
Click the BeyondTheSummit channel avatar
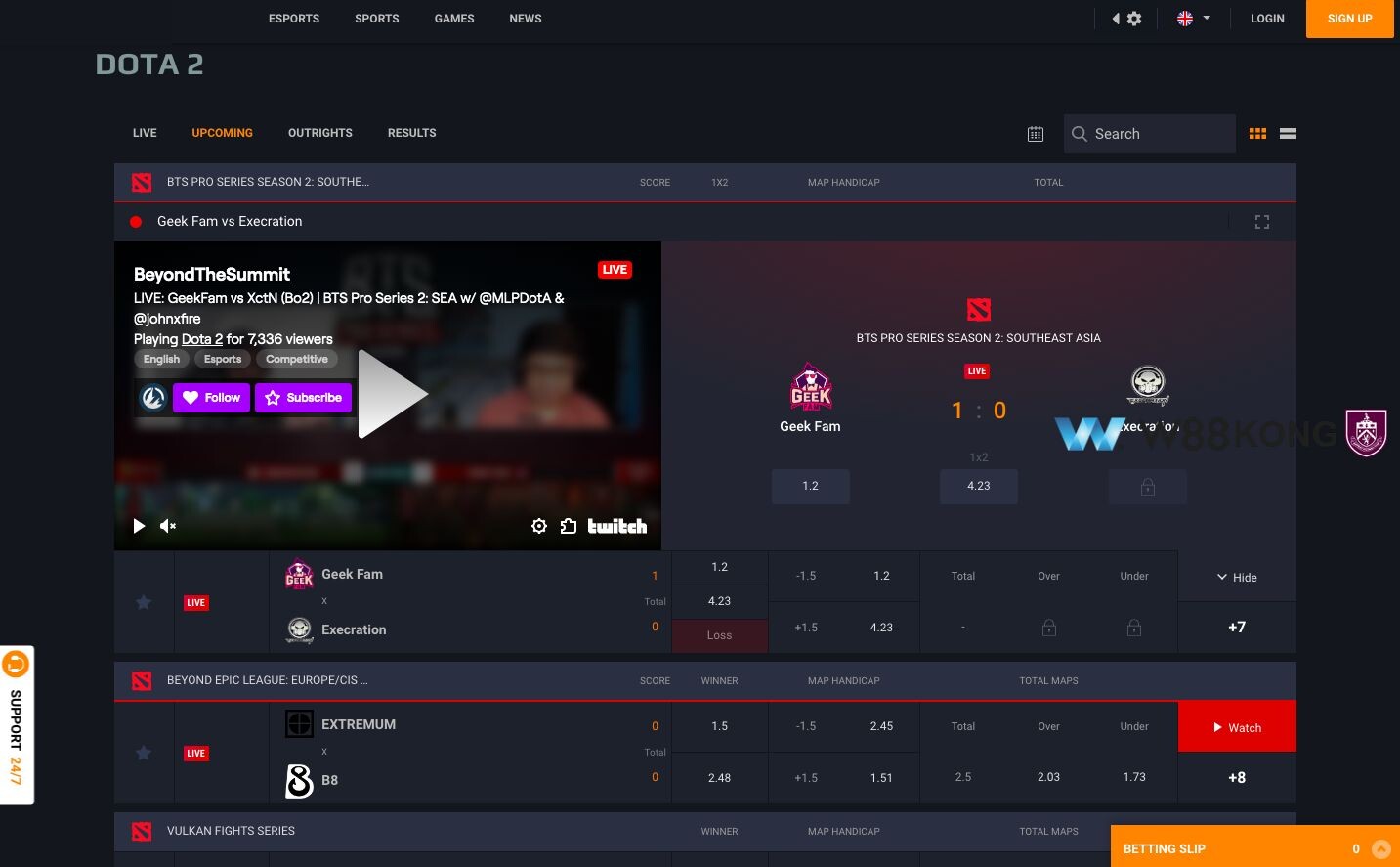(152, 398)
